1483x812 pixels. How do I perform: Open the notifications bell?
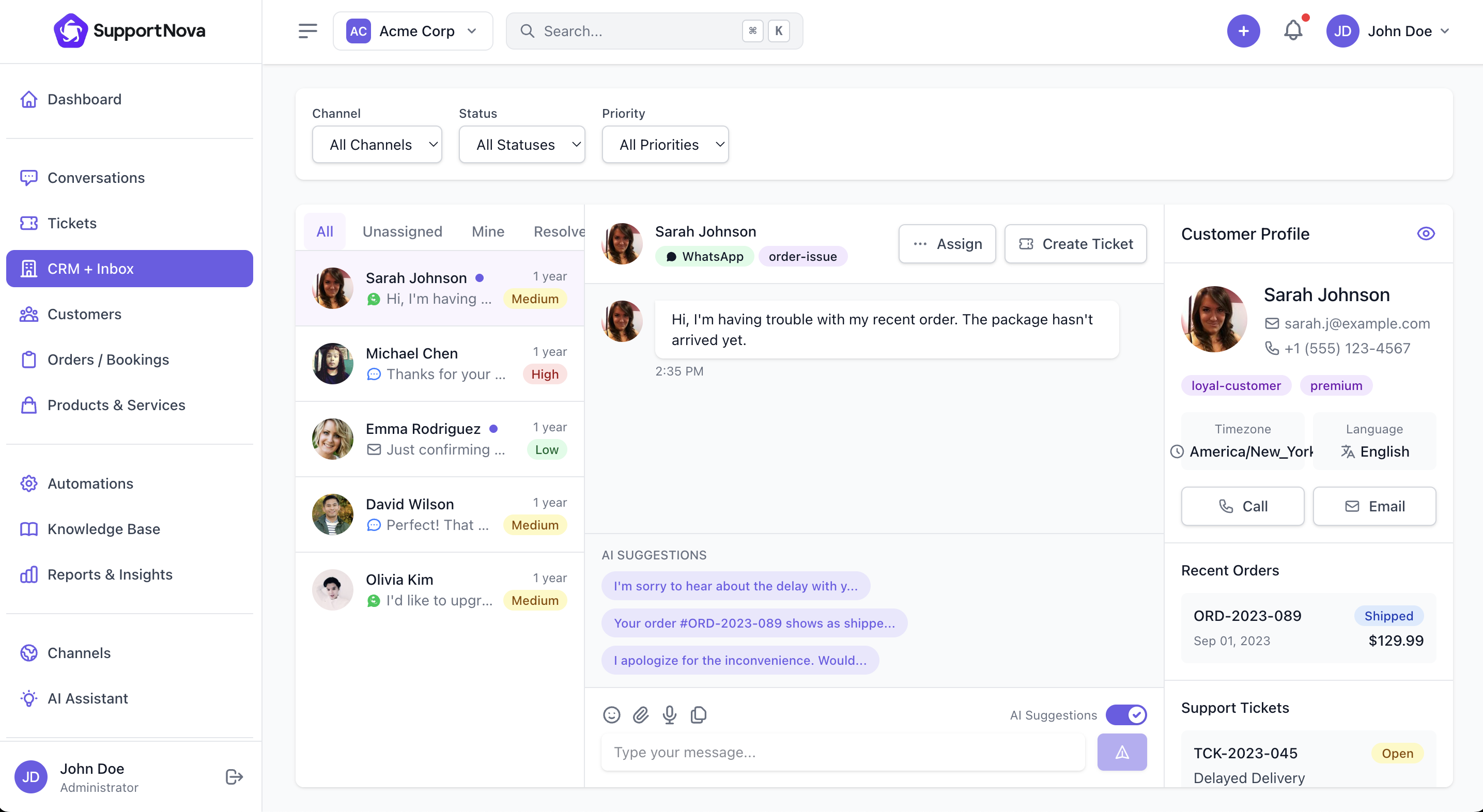(1293, 30)
